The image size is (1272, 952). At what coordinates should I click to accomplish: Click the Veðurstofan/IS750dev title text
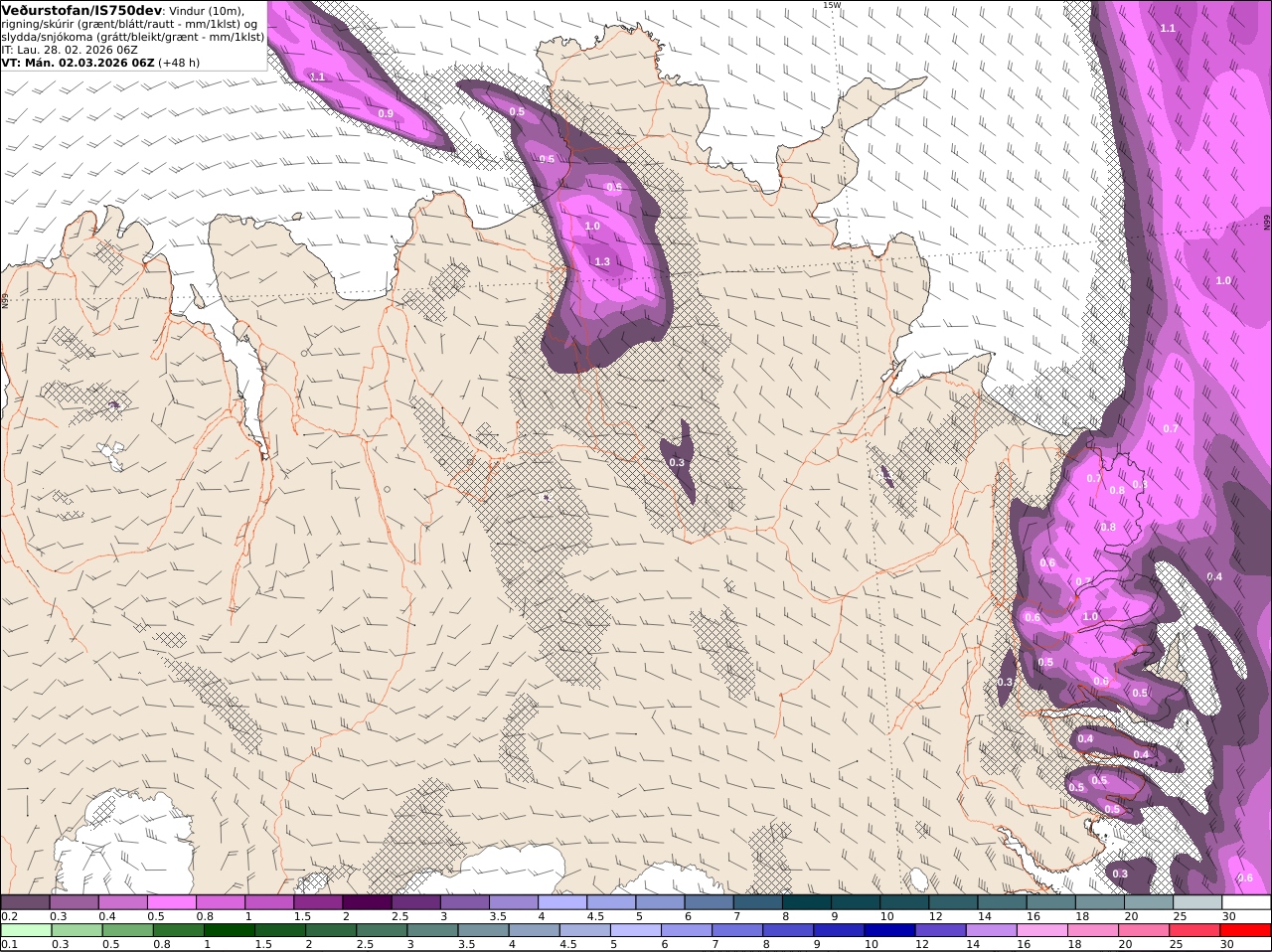click(81, 10)
